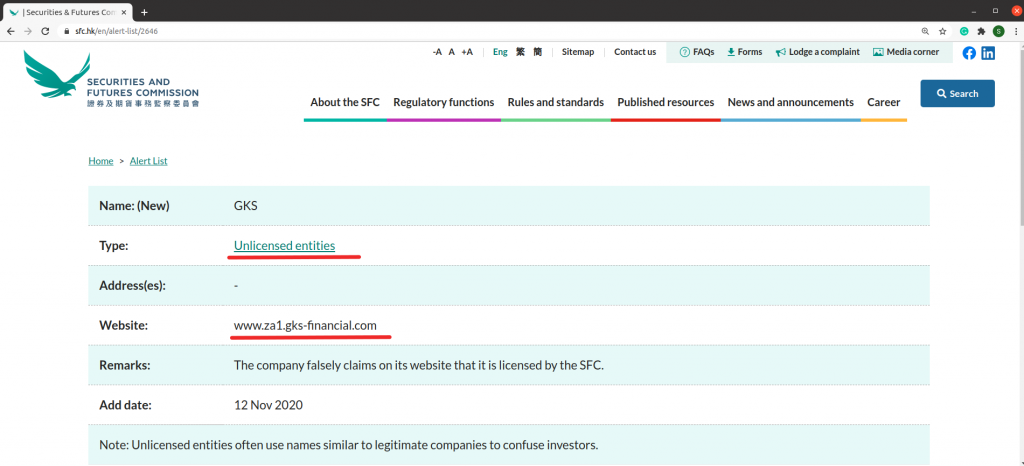
Task: Click the address bar URL
Action: click(116, 31)
